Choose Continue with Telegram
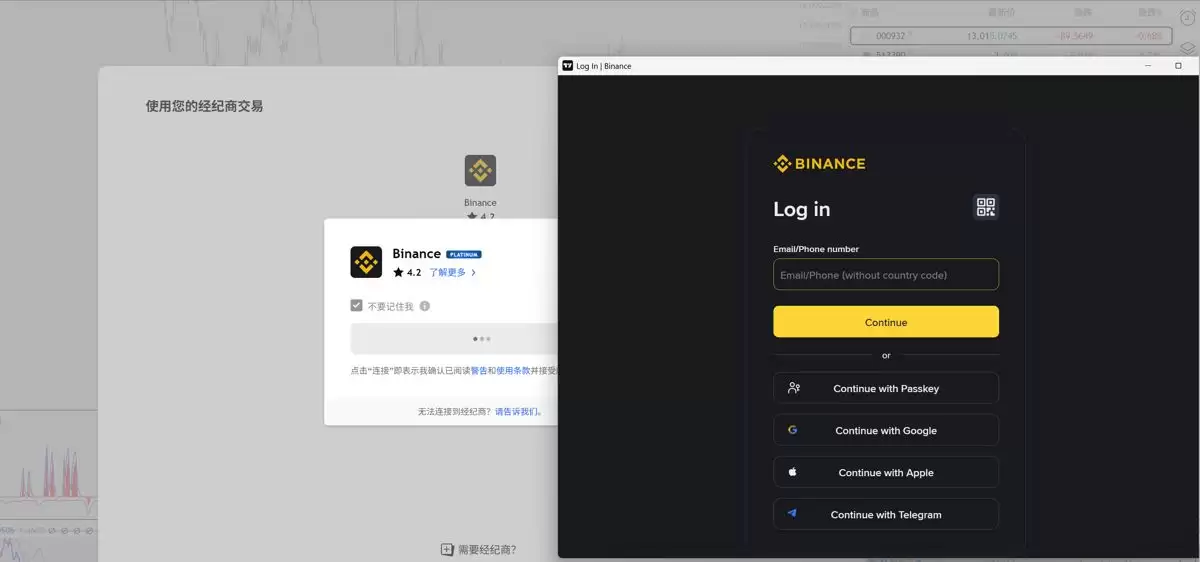The image size is (1200, 562). 886,514
